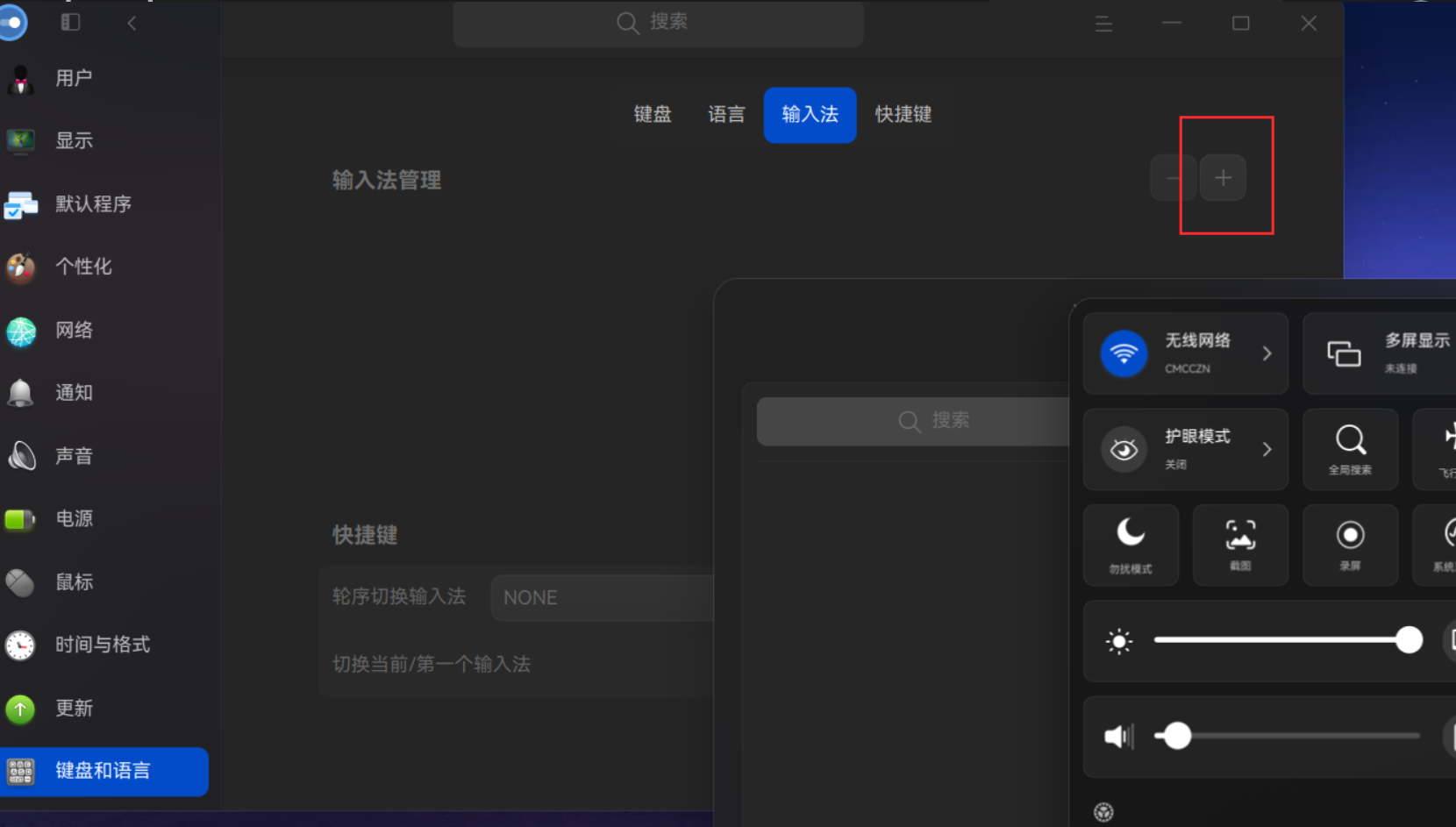Click the settings window search box

658,23
